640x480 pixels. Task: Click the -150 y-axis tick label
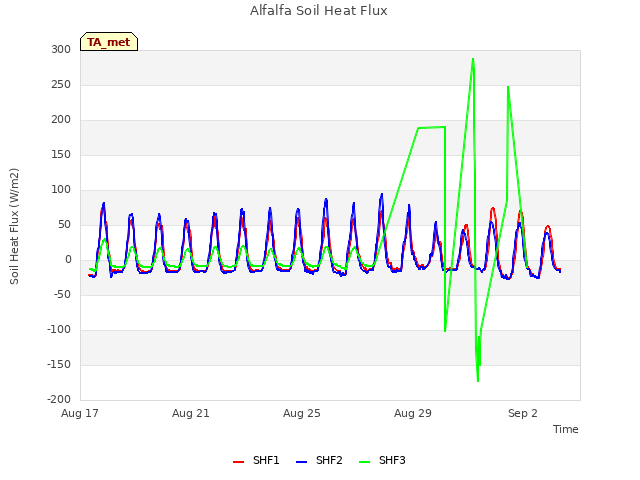pyautogui.click(x=59, y=364)
